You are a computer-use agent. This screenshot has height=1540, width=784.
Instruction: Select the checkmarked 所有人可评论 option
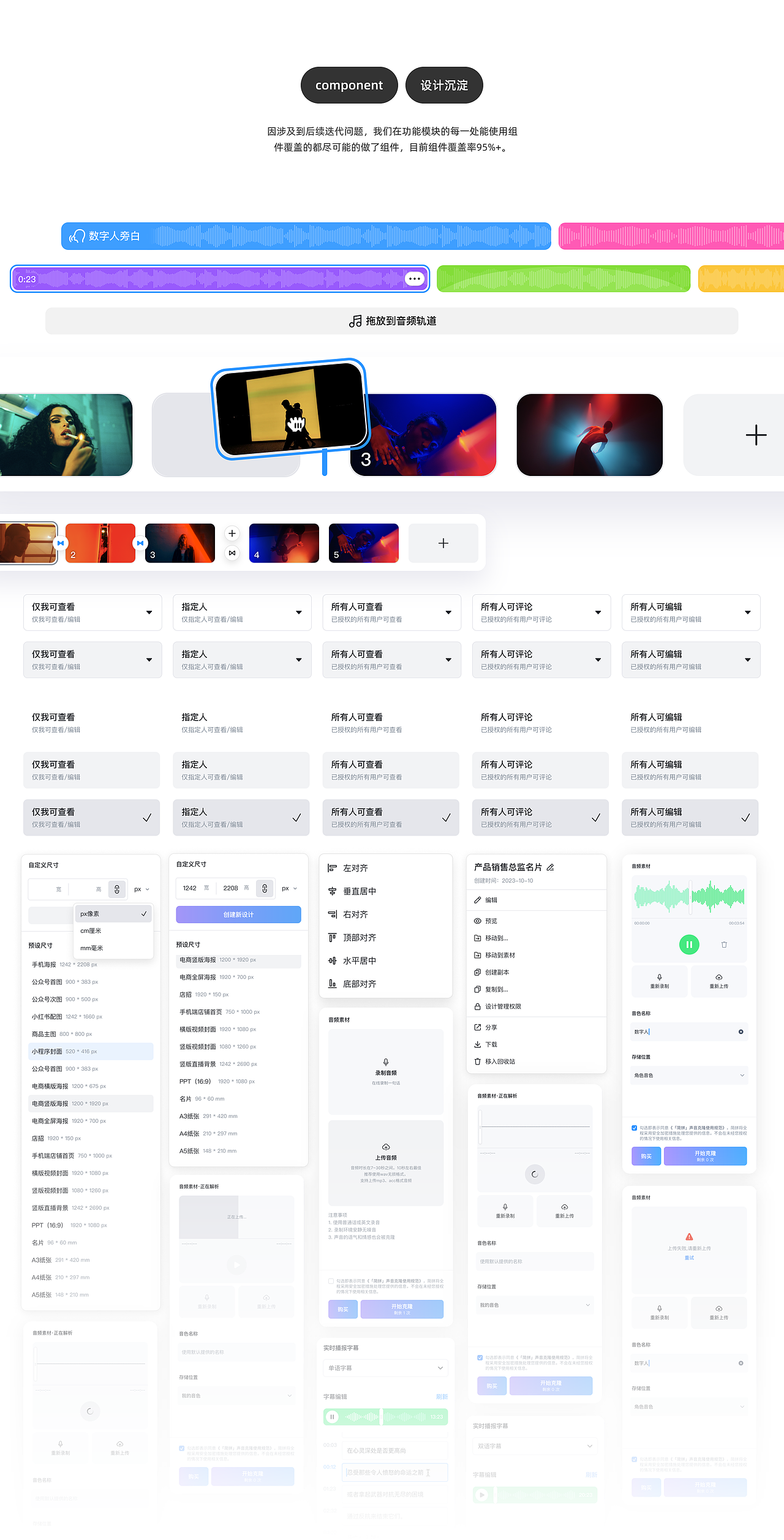pos(540,818)
